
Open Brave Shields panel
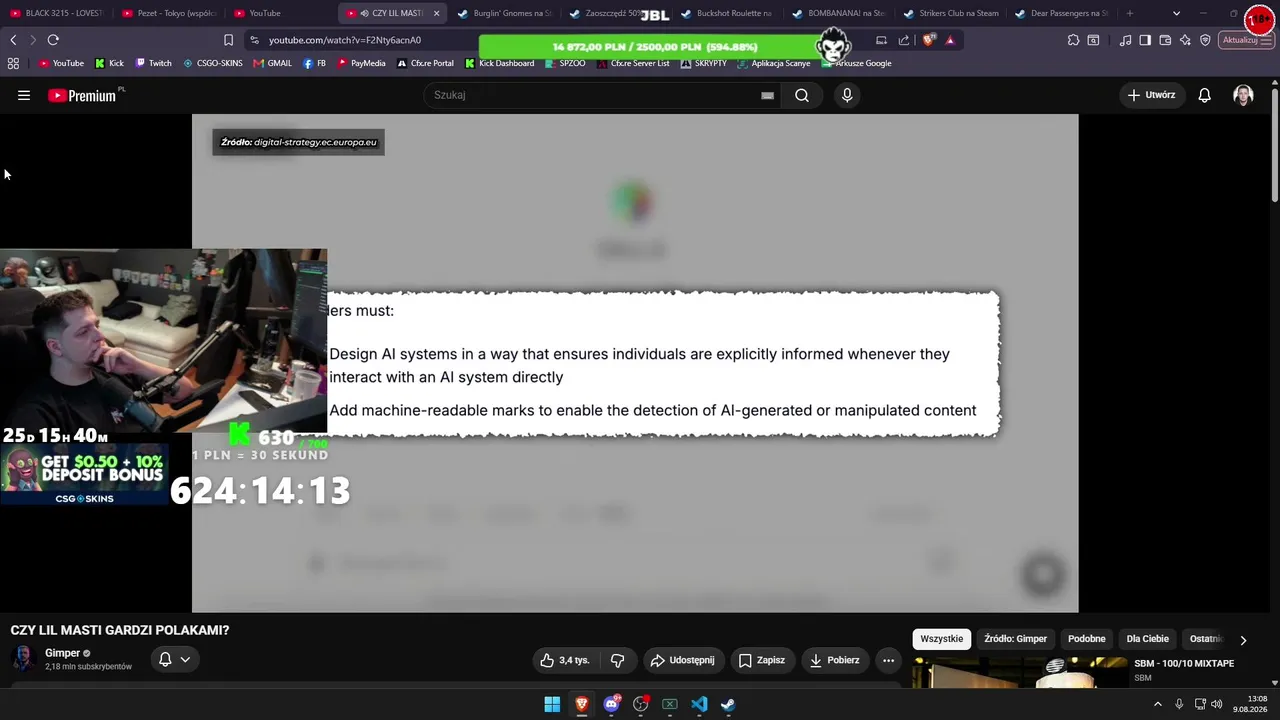[929, 40]
